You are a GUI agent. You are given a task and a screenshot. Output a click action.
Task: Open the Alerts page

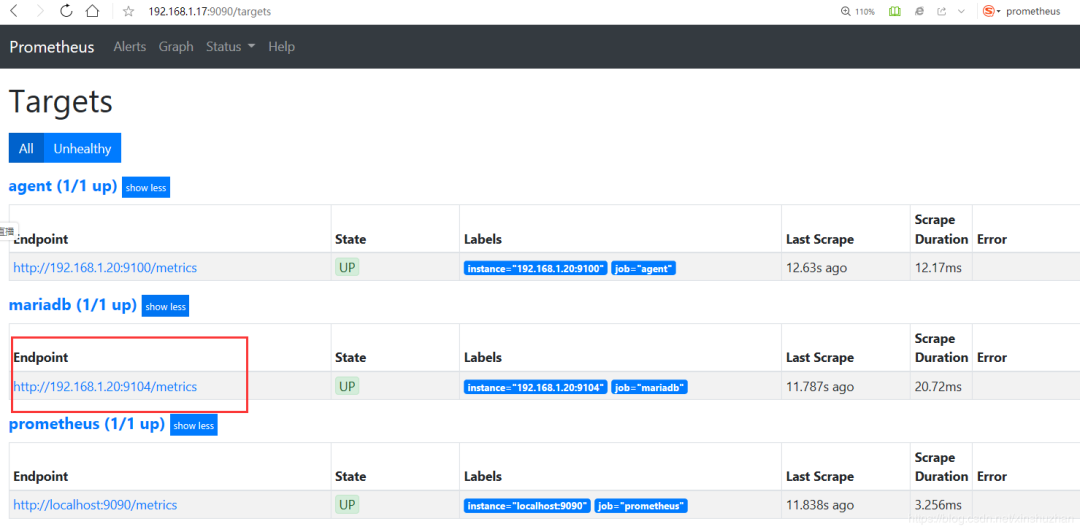point(129,46)
